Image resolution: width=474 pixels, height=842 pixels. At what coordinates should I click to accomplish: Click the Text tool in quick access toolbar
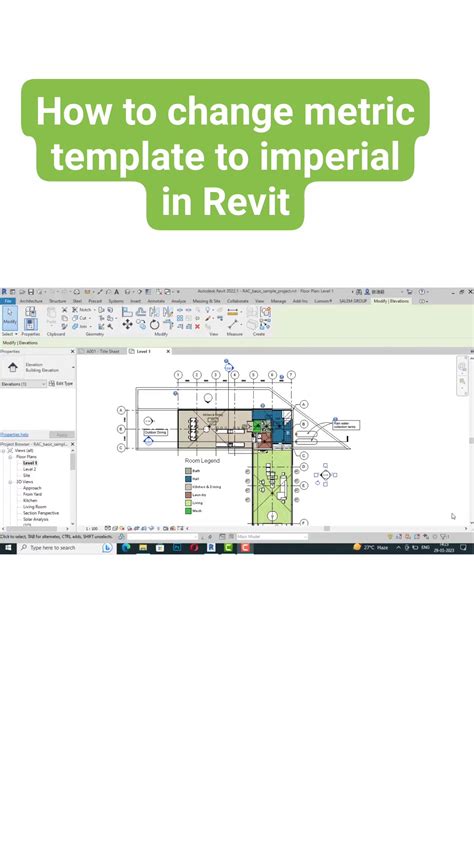pyautogui.click(x=116, y=292)
